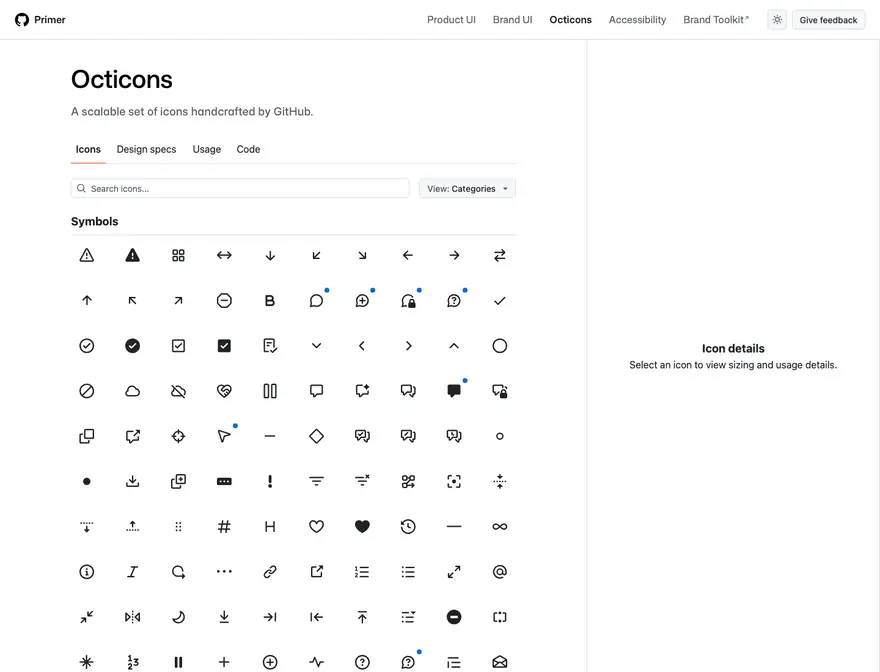Switch to the Icons tab

pyautogui.click(x=88, y=149)
